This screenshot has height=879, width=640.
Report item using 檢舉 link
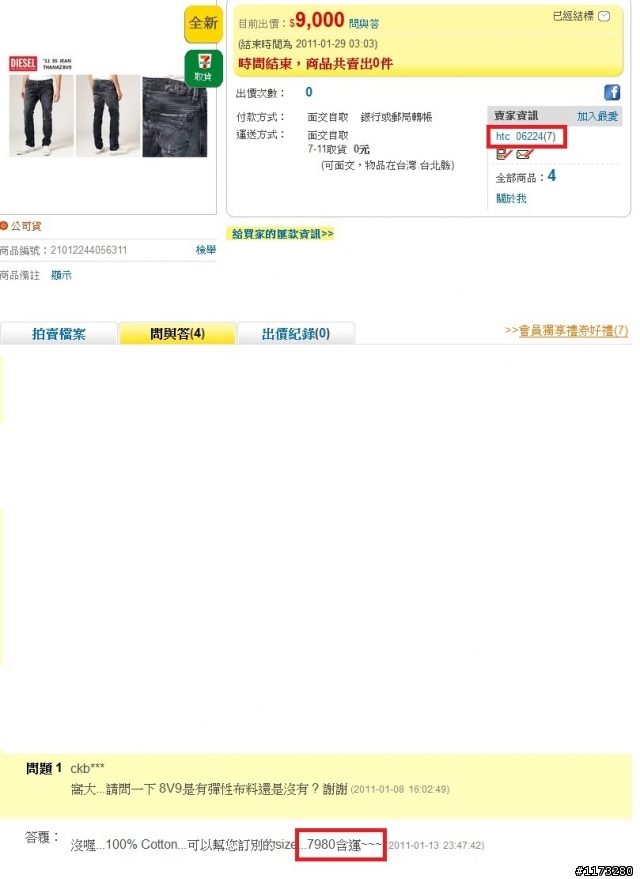[206, 250]
